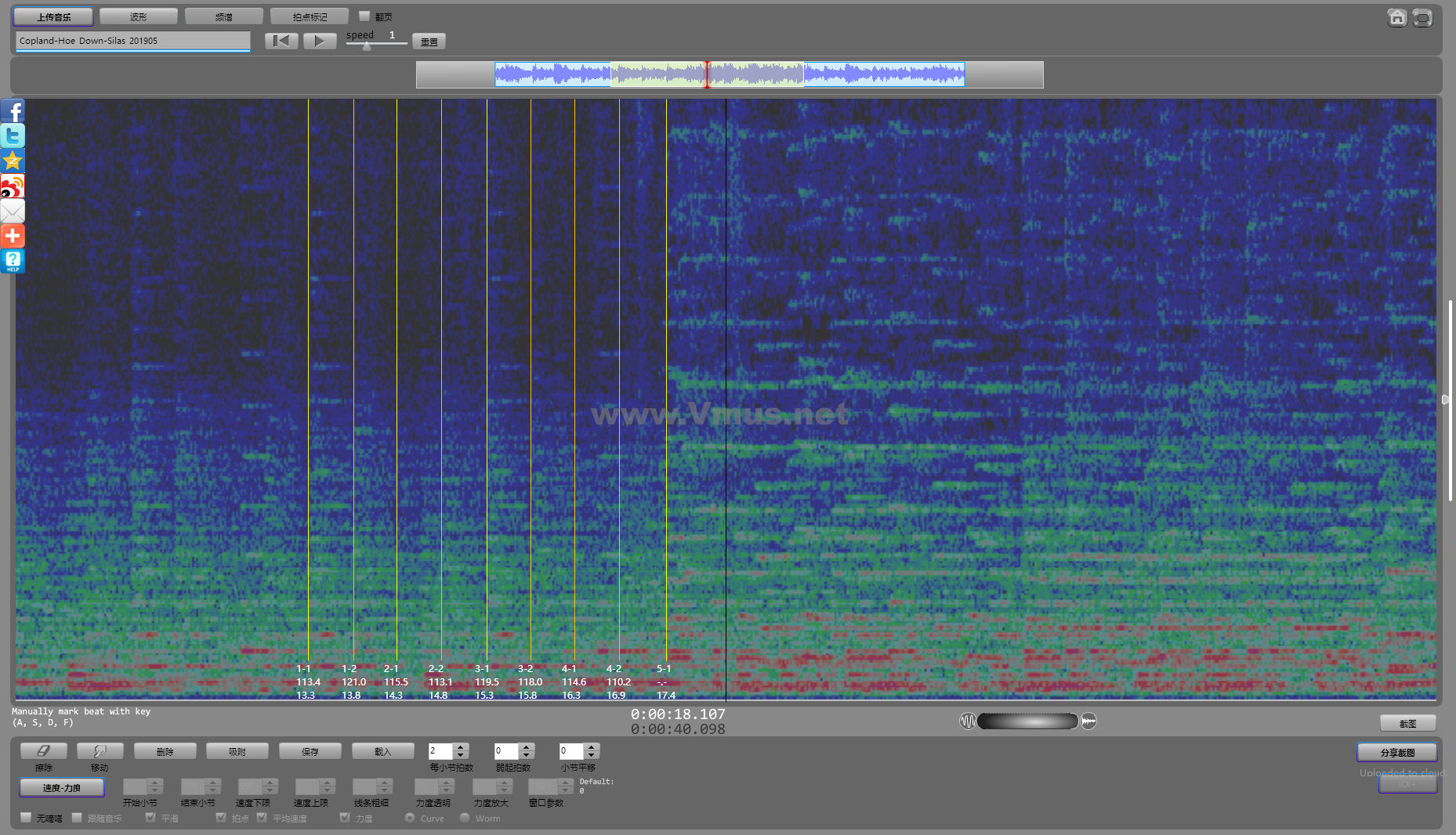Screen dimensions: 1456x835
Task: Increase the 开始小节 start bar stepper
Action: pyautogui.click(x=154, y=782)
